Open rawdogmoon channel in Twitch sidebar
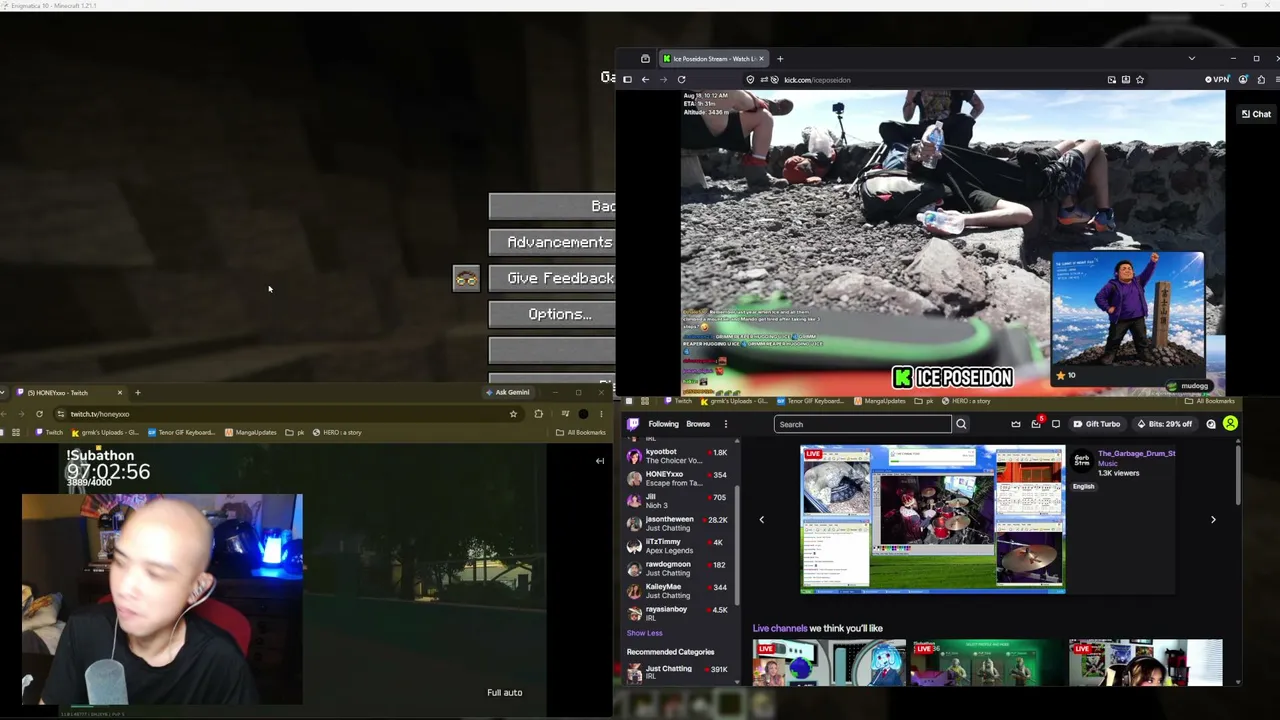1280x720 pixels. click(680, 568)
